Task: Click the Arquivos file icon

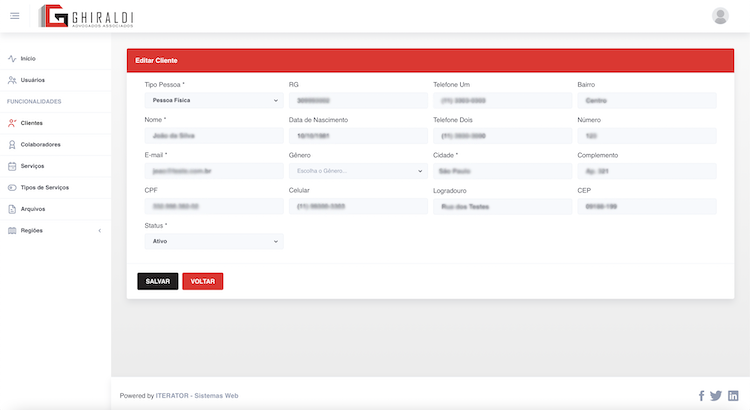Action: pyautogui.click(x=12, y=209)
